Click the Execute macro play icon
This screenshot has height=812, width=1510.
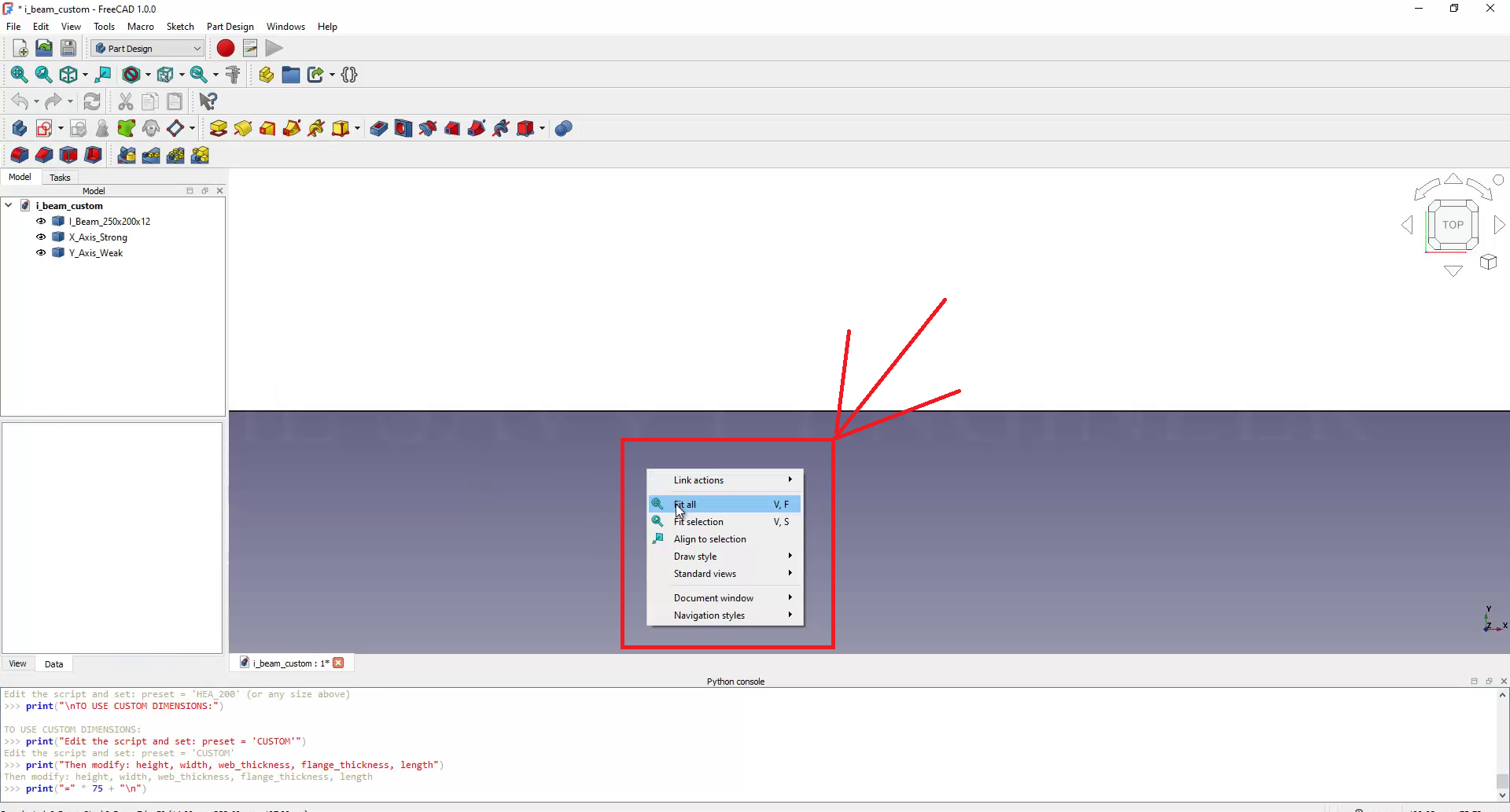coord(274,49)
